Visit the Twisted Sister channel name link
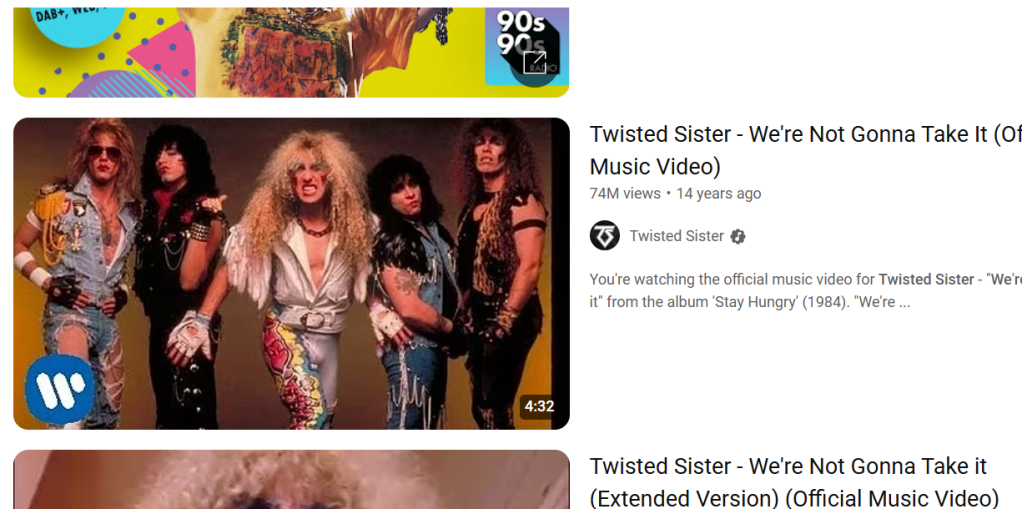The height and width of the screenshot is (509, 1022). (677, 236)
